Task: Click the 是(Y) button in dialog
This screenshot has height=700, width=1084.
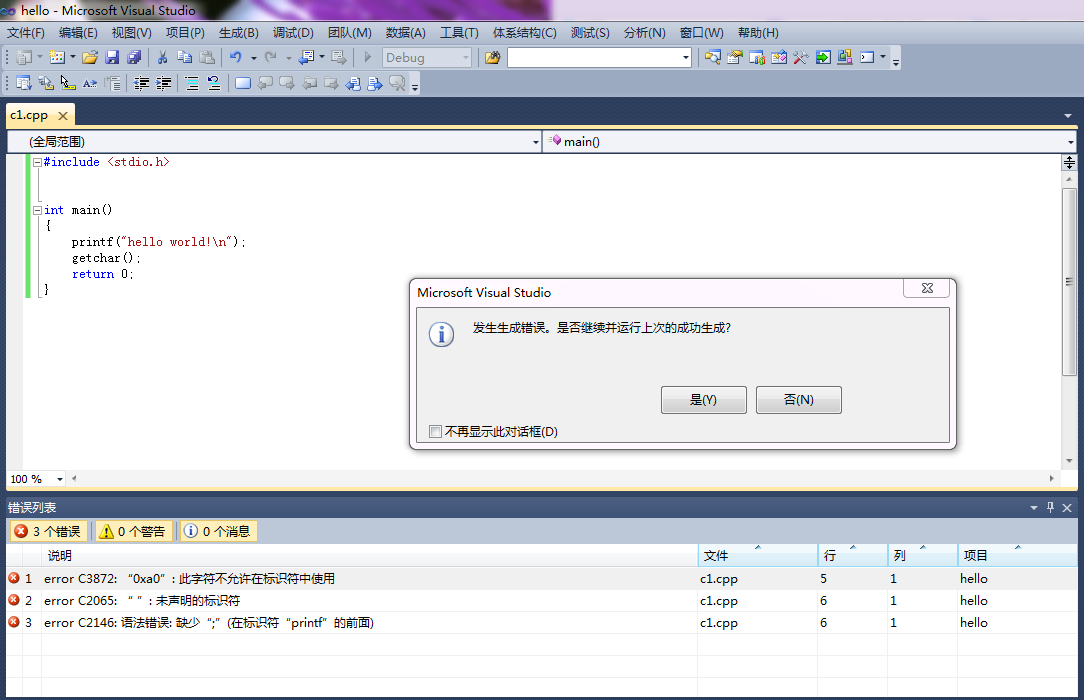Action: (704, 400)
